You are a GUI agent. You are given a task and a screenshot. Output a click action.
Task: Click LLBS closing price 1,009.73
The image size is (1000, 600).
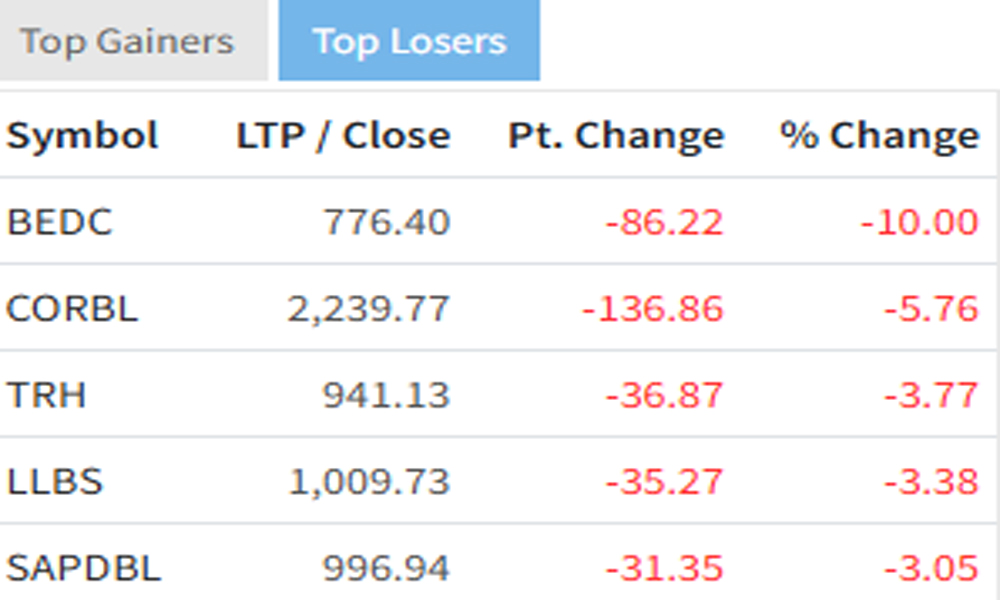click(x=369, y=481)
